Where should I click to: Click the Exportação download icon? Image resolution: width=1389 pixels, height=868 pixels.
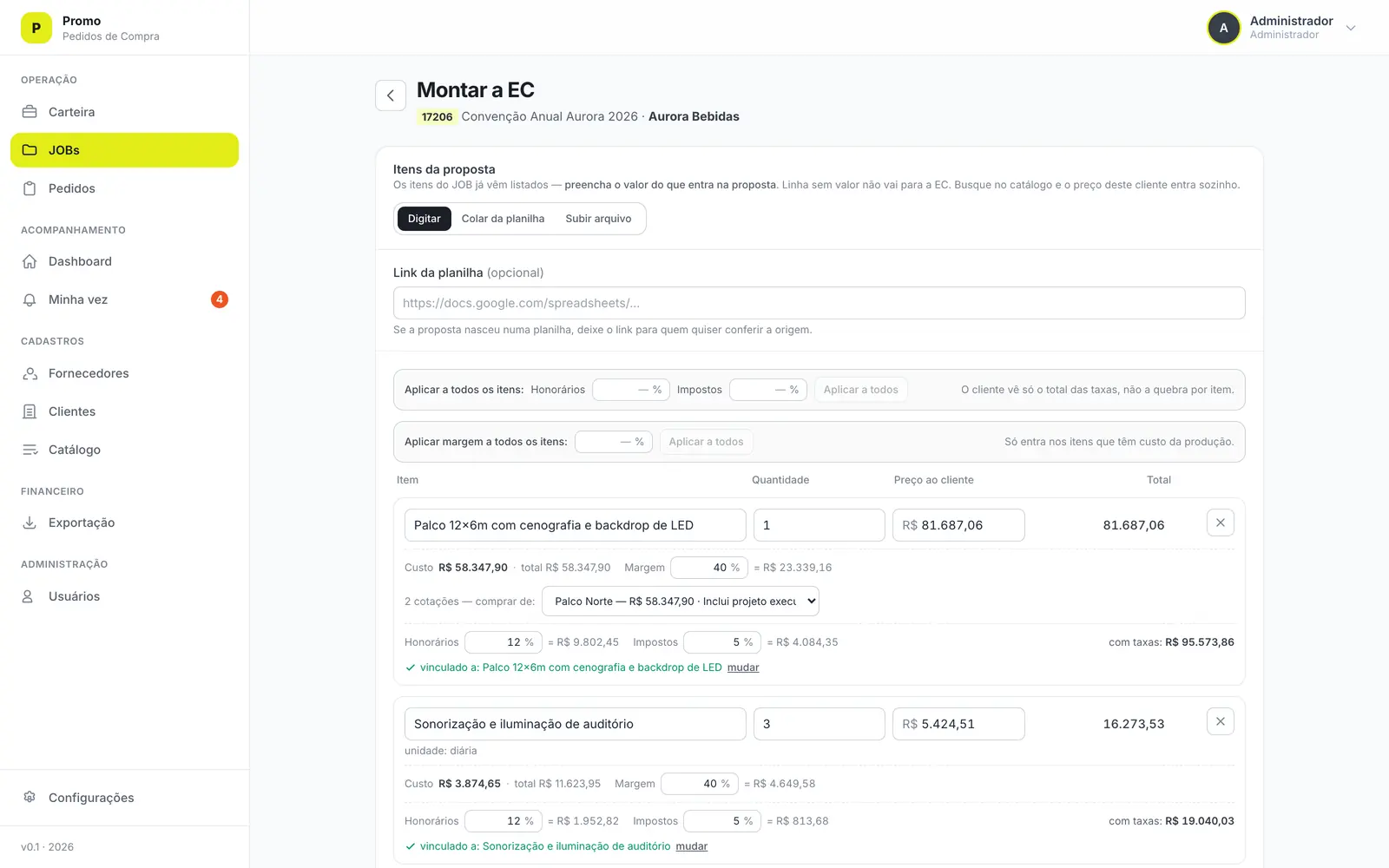coord(30,523)
